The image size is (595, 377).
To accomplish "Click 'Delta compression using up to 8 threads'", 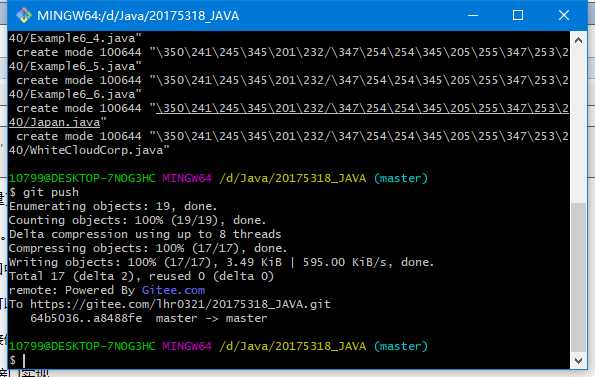I will (145, 234).
